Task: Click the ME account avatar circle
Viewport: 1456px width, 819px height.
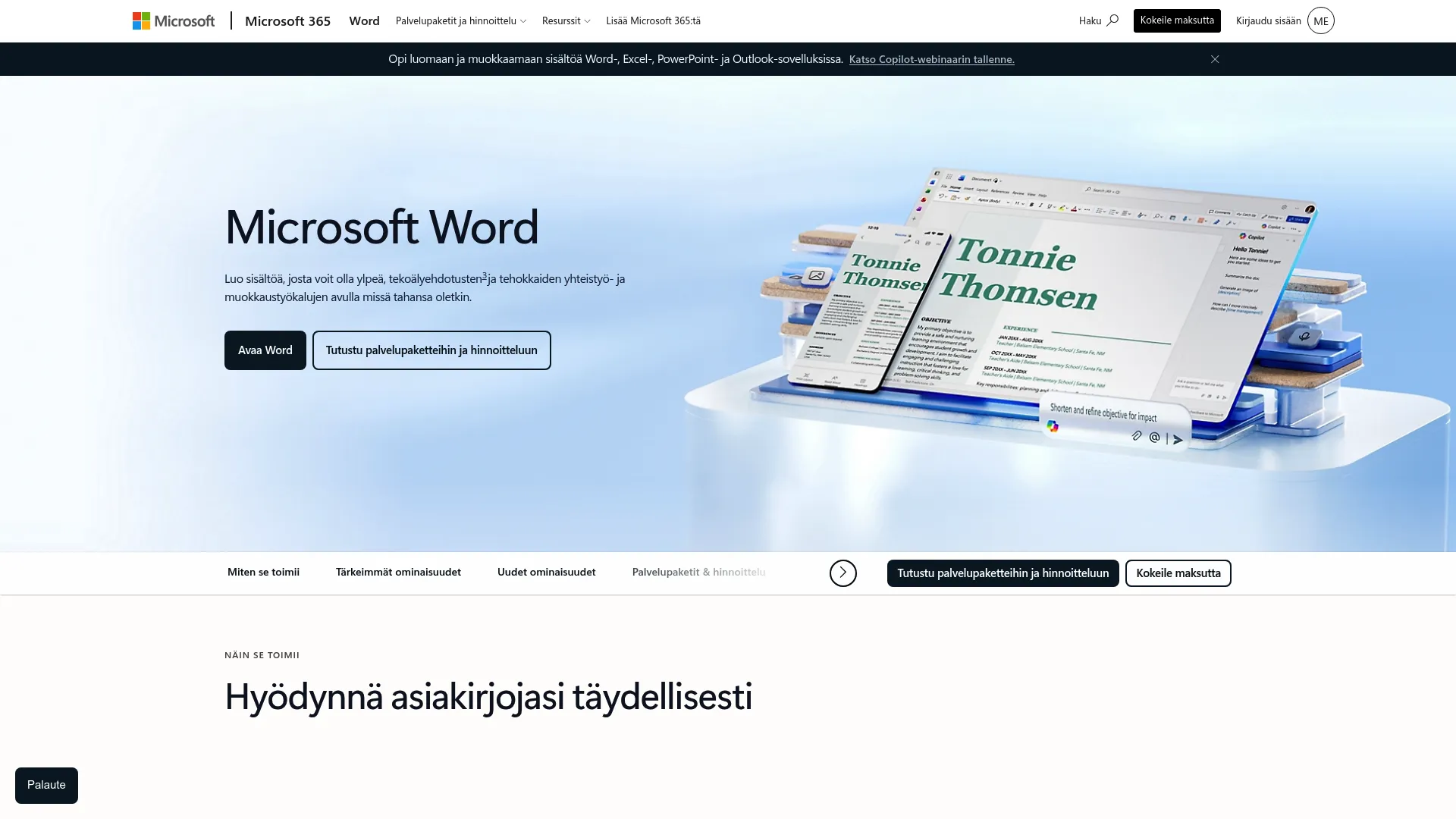Action: [x=1321, y=21]
